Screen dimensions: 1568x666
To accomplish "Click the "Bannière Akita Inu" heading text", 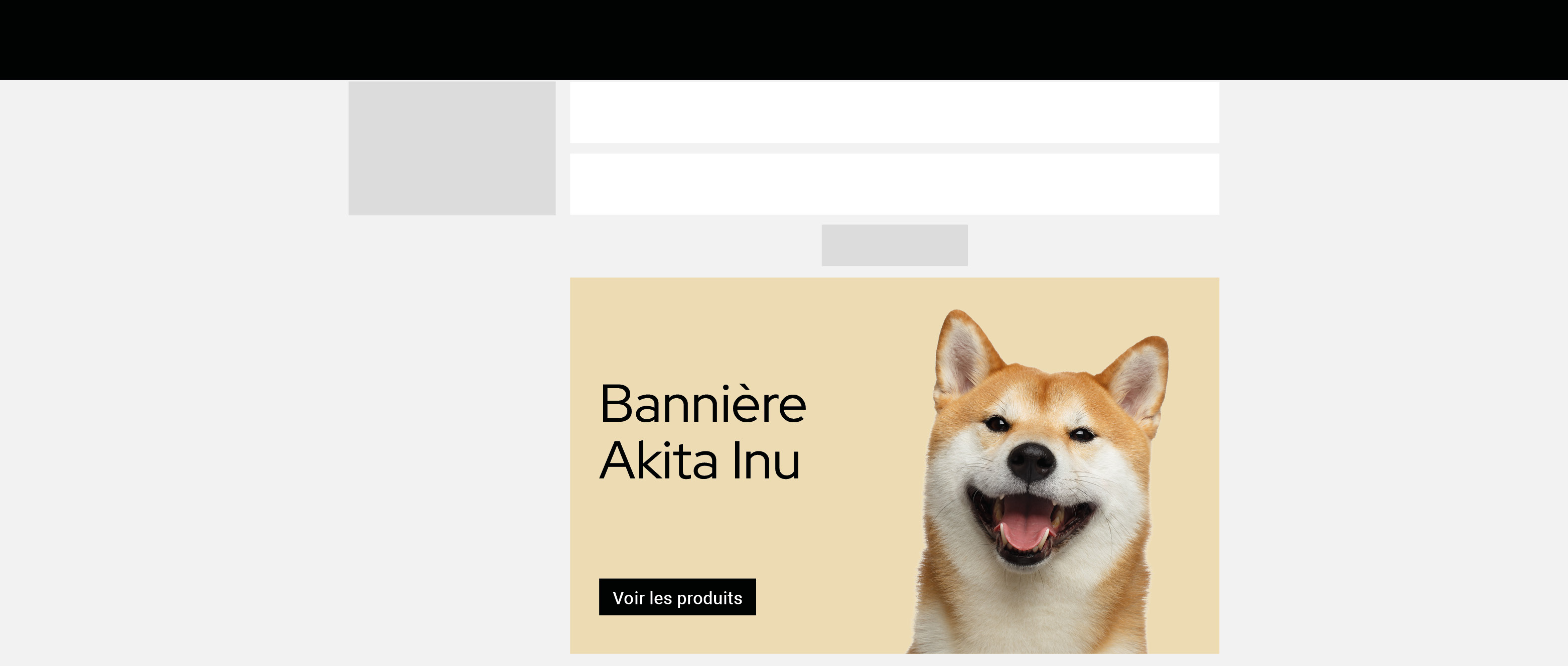I will click(703, 432).
